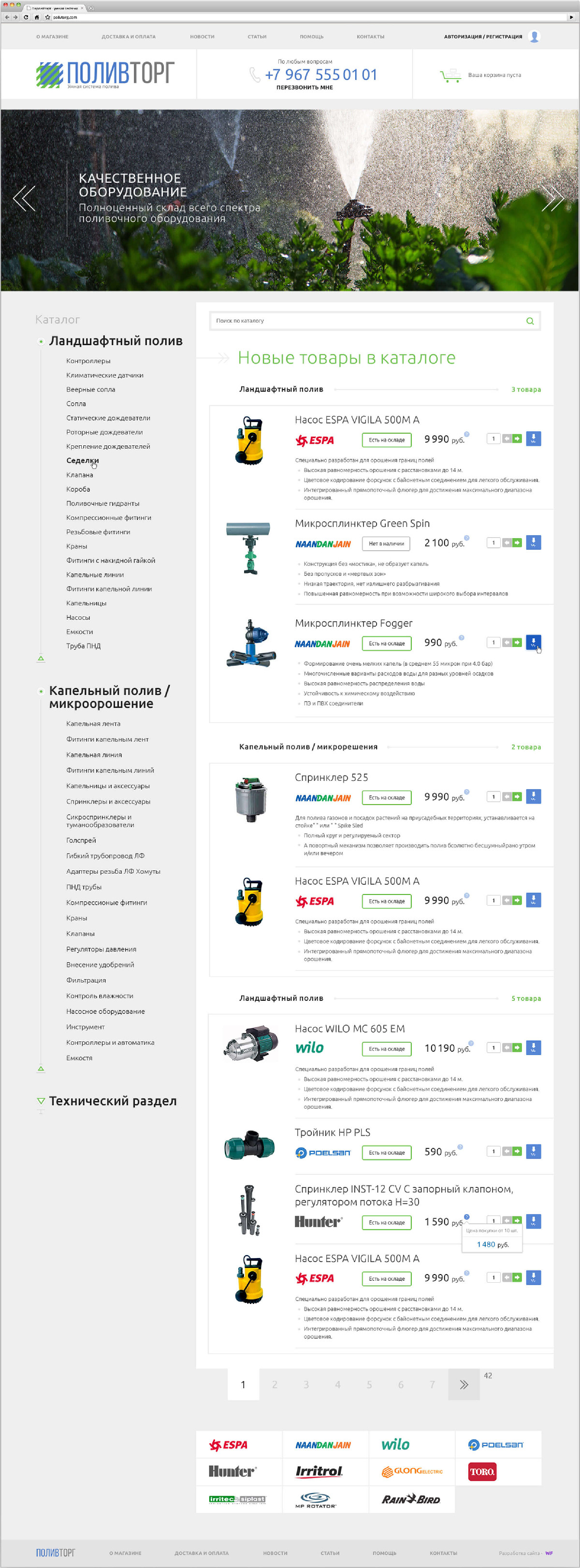The width and height of the screenshot is (580, 1568).
Task: Open the shopping cart icon
Action: (450, 75)
